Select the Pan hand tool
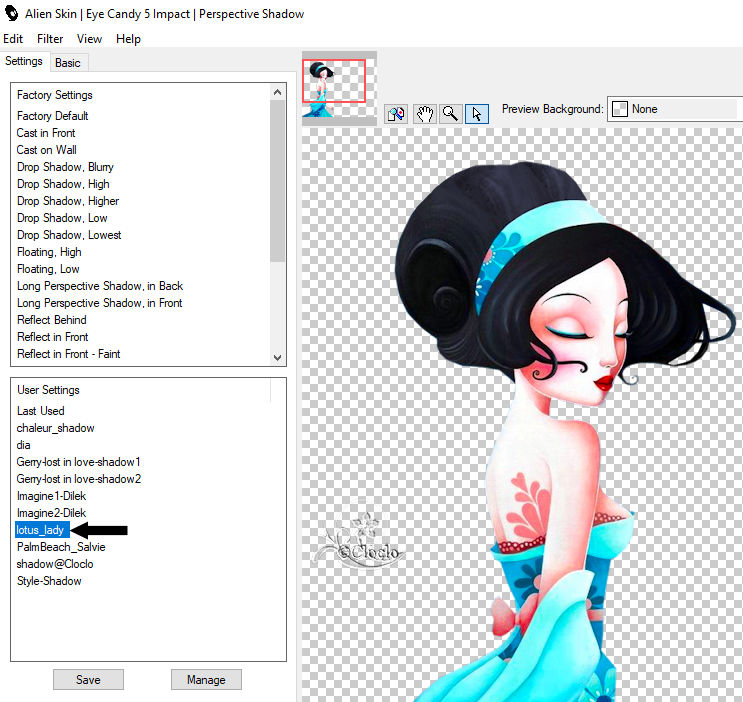The width and height of the screenshot is (743, 702). coord(424,114)
